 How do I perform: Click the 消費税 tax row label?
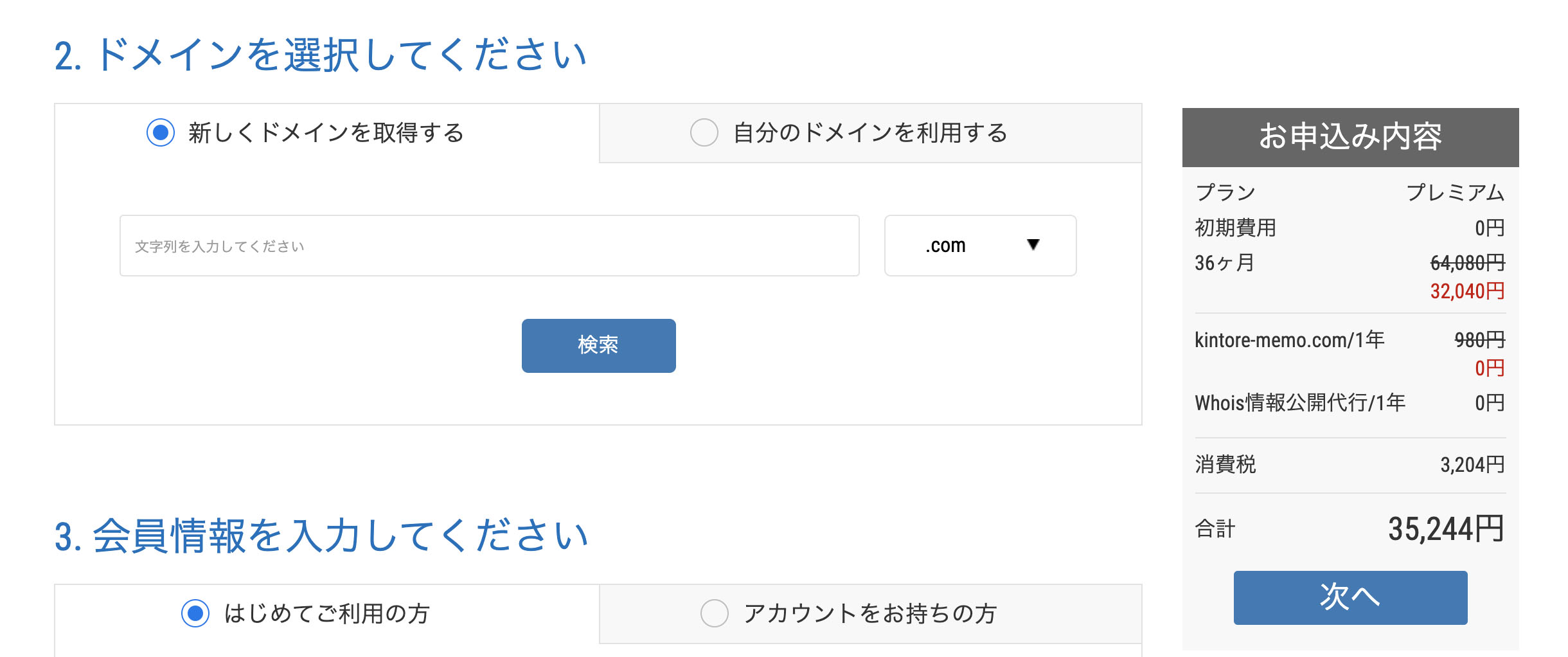pyautogui.click(x=1225, y=464)
